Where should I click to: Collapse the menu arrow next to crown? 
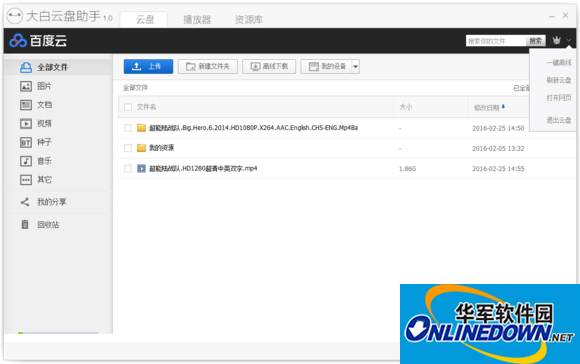coord(569,40)
